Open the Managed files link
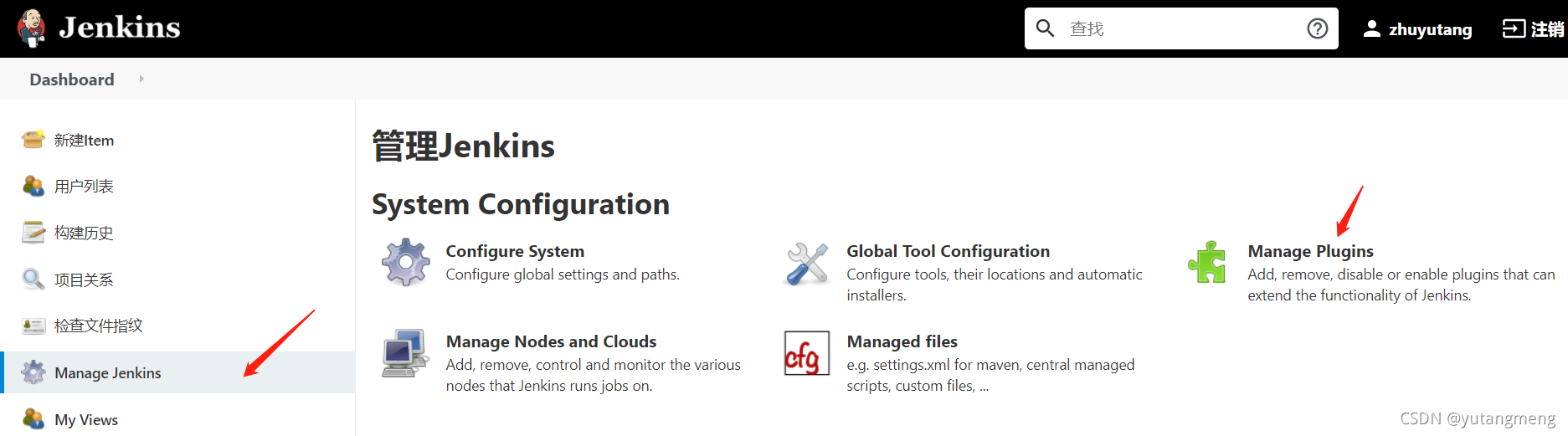 tap(902, 341)
